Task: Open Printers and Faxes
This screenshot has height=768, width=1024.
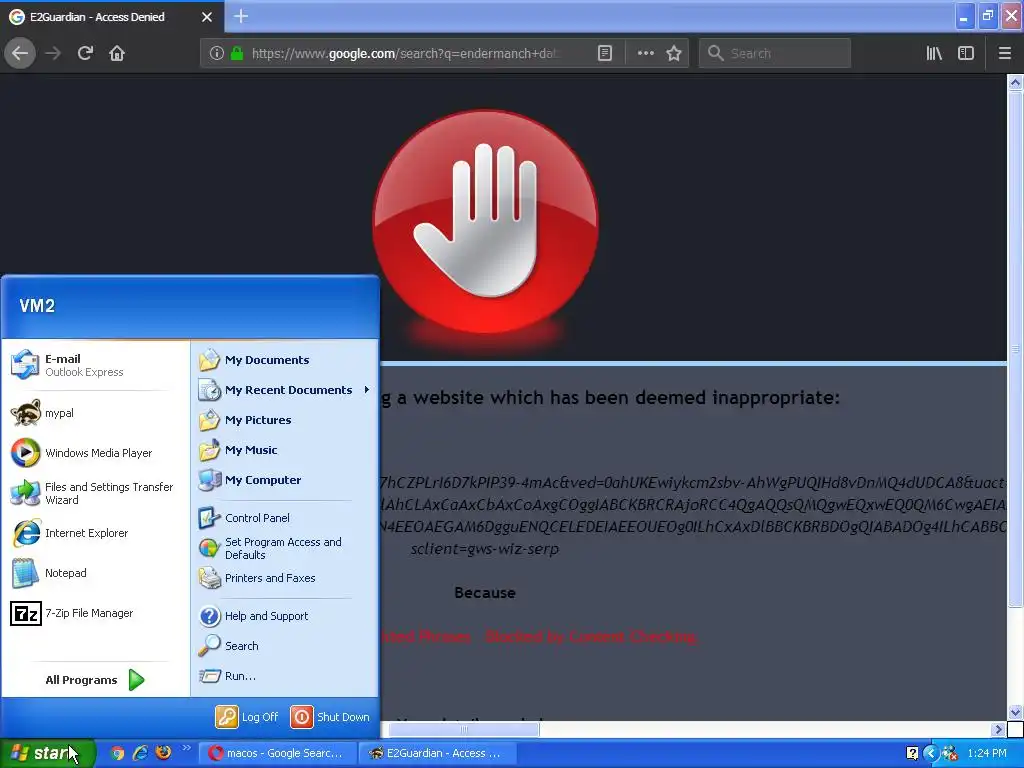Action: pyautogui.click(x=285, y=578)
